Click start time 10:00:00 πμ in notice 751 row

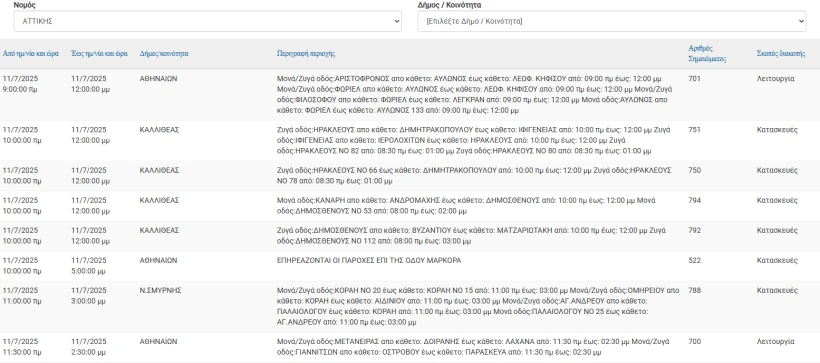(22, 141)
